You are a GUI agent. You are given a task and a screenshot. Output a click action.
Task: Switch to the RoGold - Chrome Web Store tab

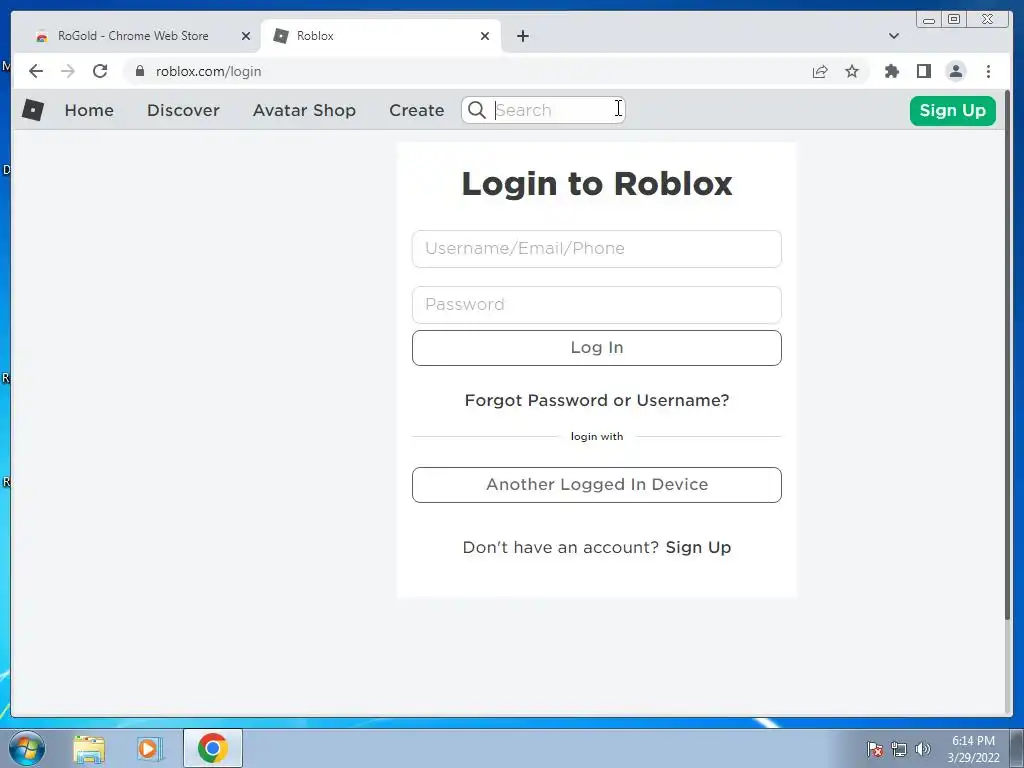[x=133, y=36]
